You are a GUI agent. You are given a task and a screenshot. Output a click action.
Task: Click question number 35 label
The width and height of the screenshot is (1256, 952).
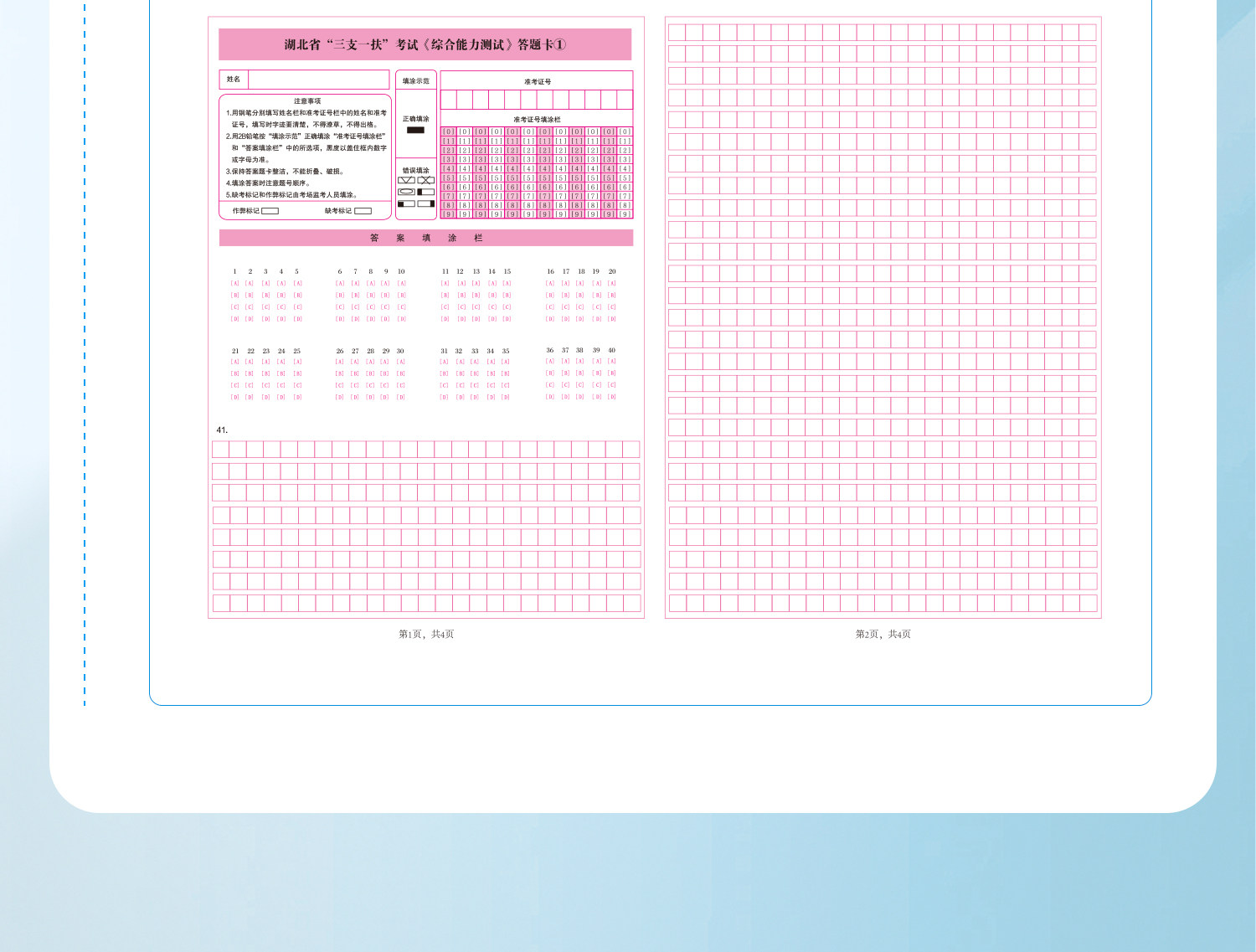[506, 352]
